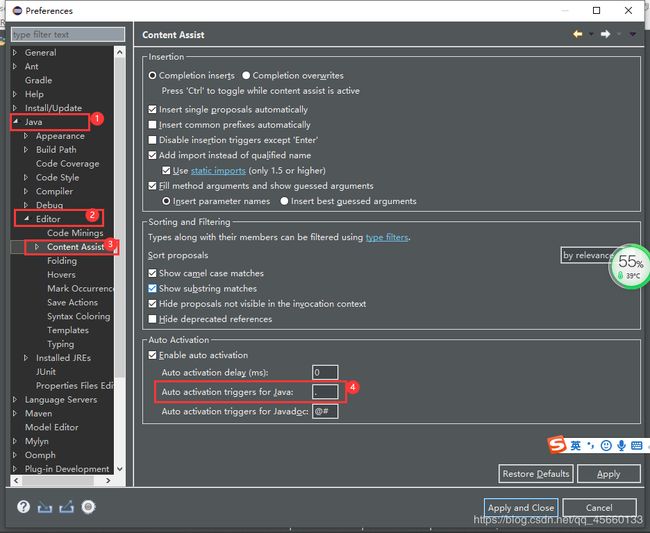The height and width of the screenshot is (533, 650).
Task: Open the type filters link
Action: point(386,237)
